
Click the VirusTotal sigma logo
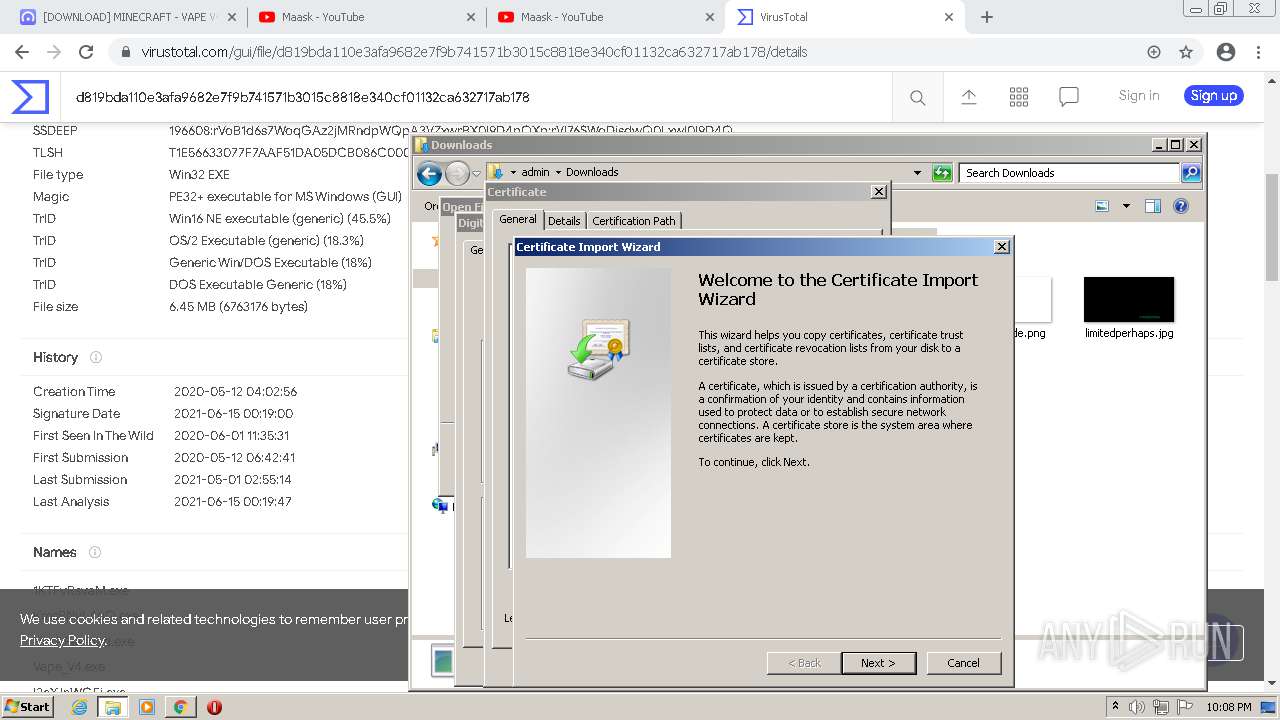(30, 97)
